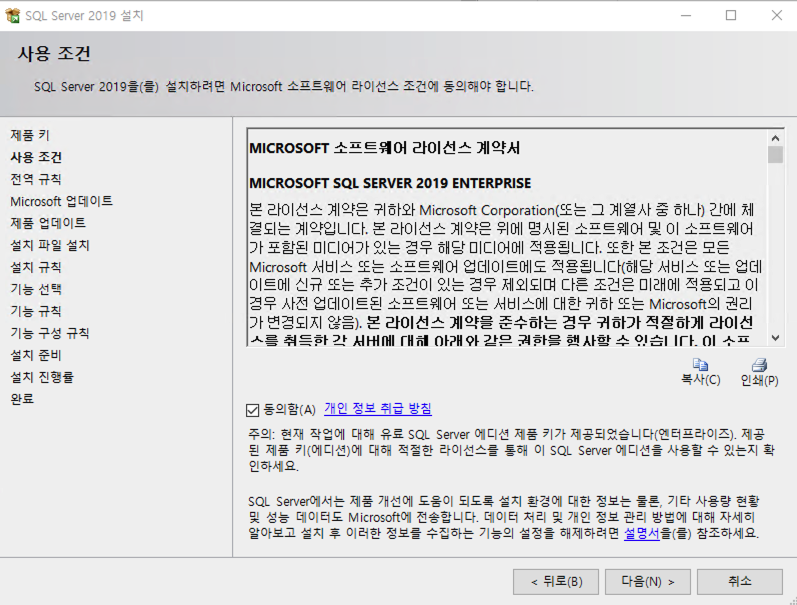
Task: Select the 설치 준비 step
Action: [36, 355]
